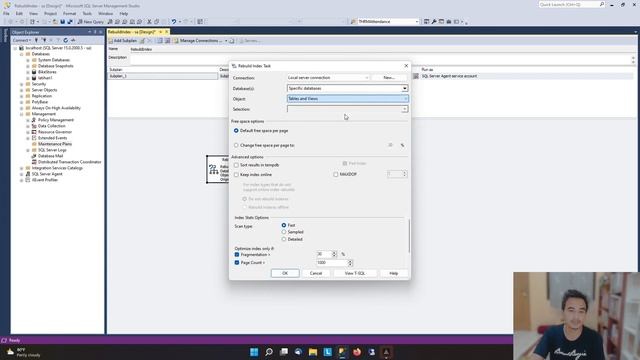Open the Project menu
The width and height of the screenshot is (640, 360).
pos(50,13)
